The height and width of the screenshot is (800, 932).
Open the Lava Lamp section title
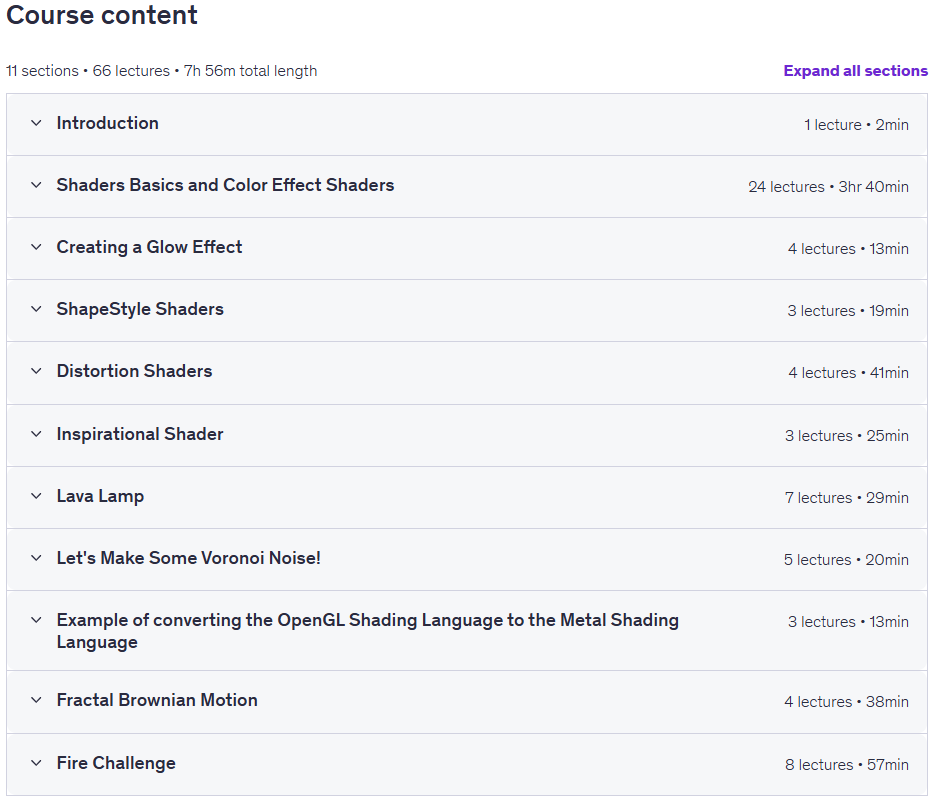[100, 496]
